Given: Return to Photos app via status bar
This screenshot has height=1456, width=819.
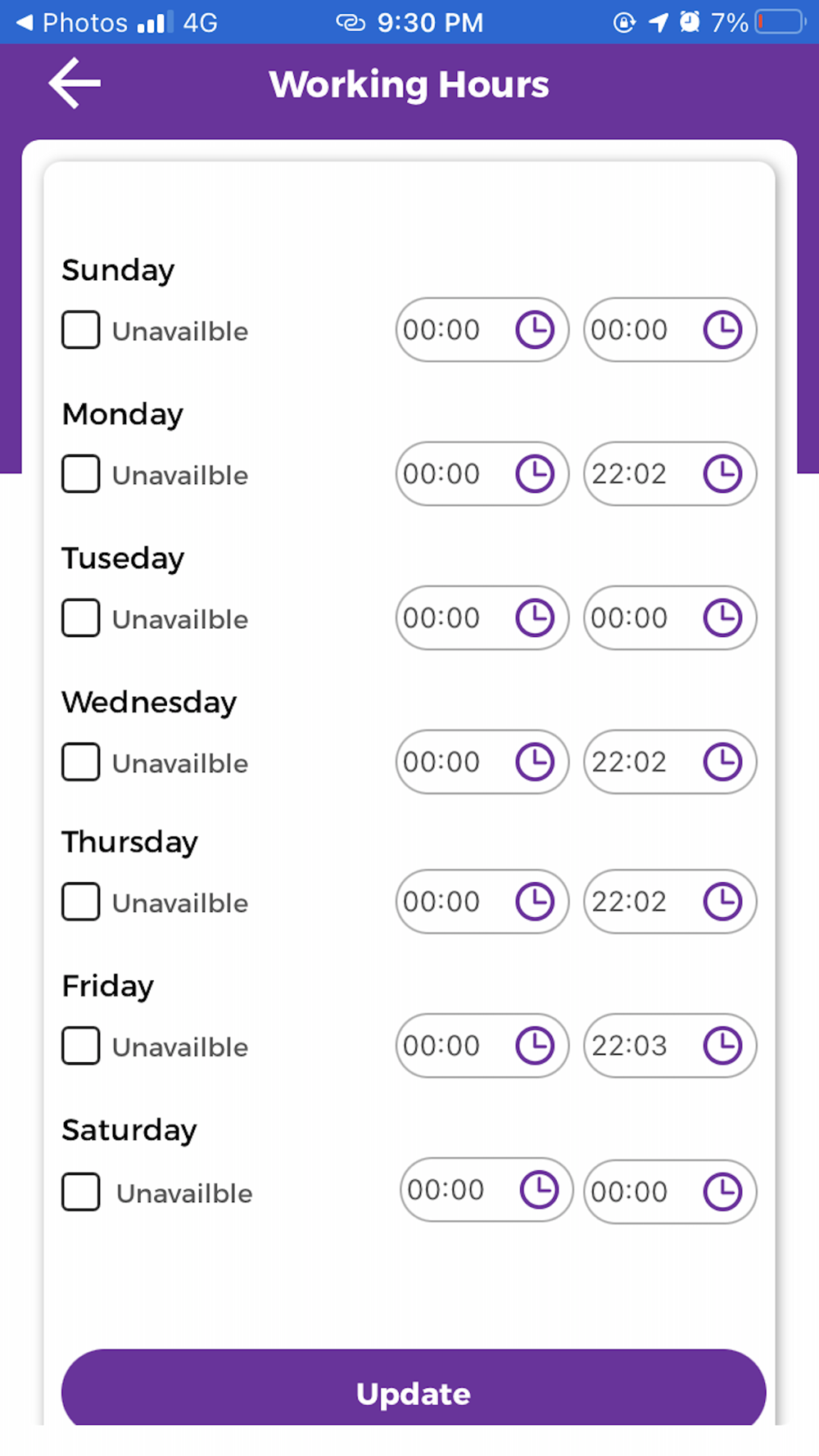Looking at the screenshot, I should (x=72, y=22).
